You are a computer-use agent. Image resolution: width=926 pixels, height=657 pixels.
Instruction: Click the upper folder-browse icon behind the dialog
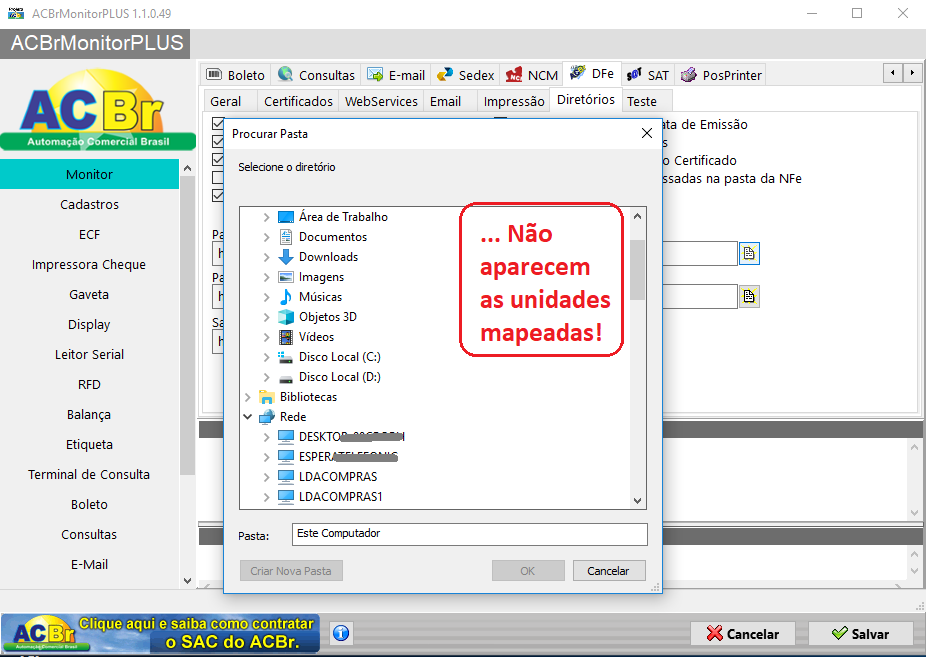tap(749, 253)
